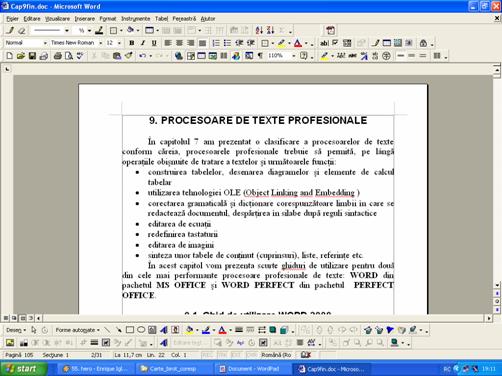Screen dimensions: 502x376
Task: Open Print Preview
Action: (69, 56)
